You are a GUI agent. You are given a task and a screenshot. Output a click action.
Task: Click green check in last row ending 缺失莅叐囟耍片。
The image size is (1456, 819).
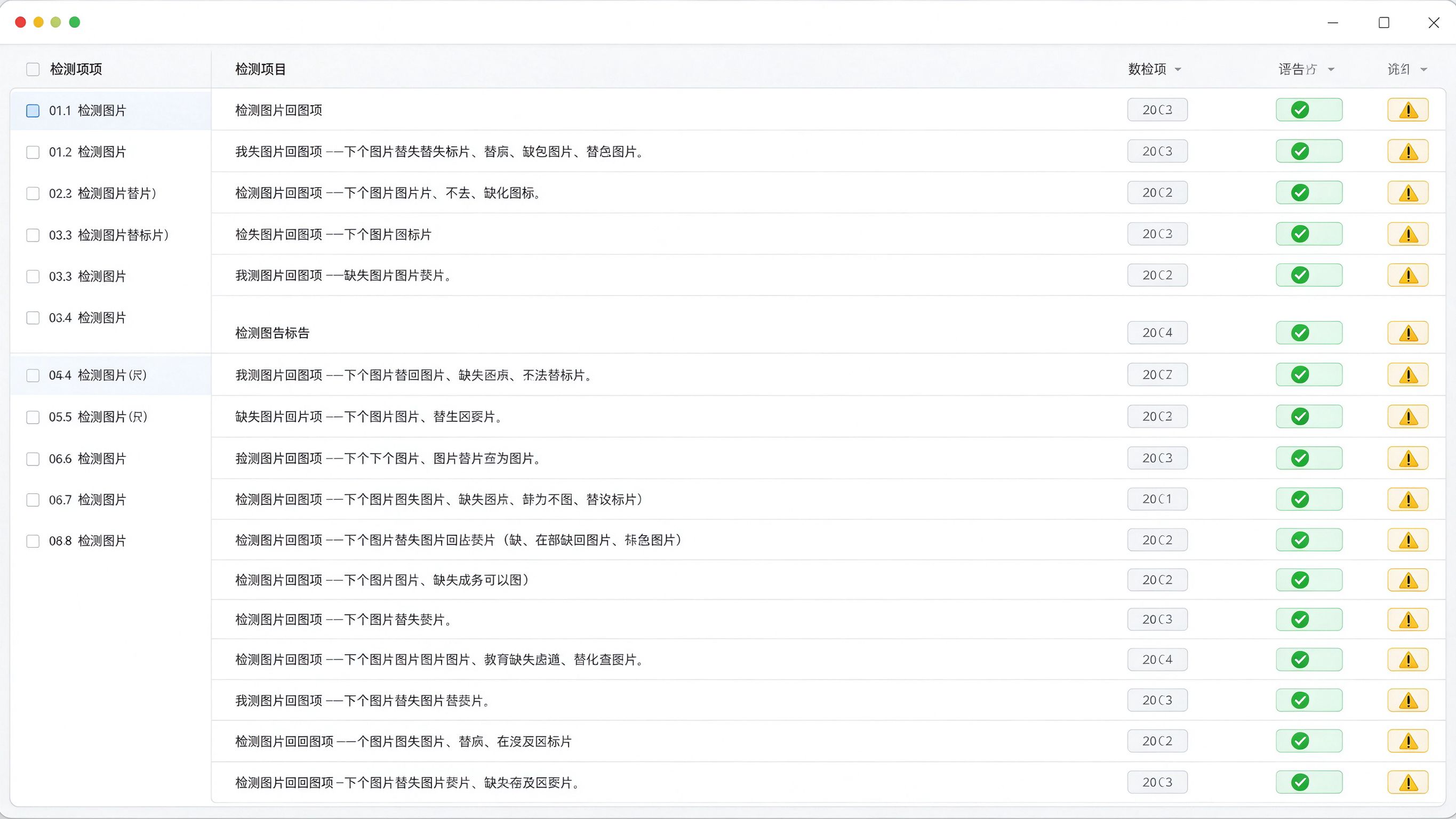(x=1300, y=782)
